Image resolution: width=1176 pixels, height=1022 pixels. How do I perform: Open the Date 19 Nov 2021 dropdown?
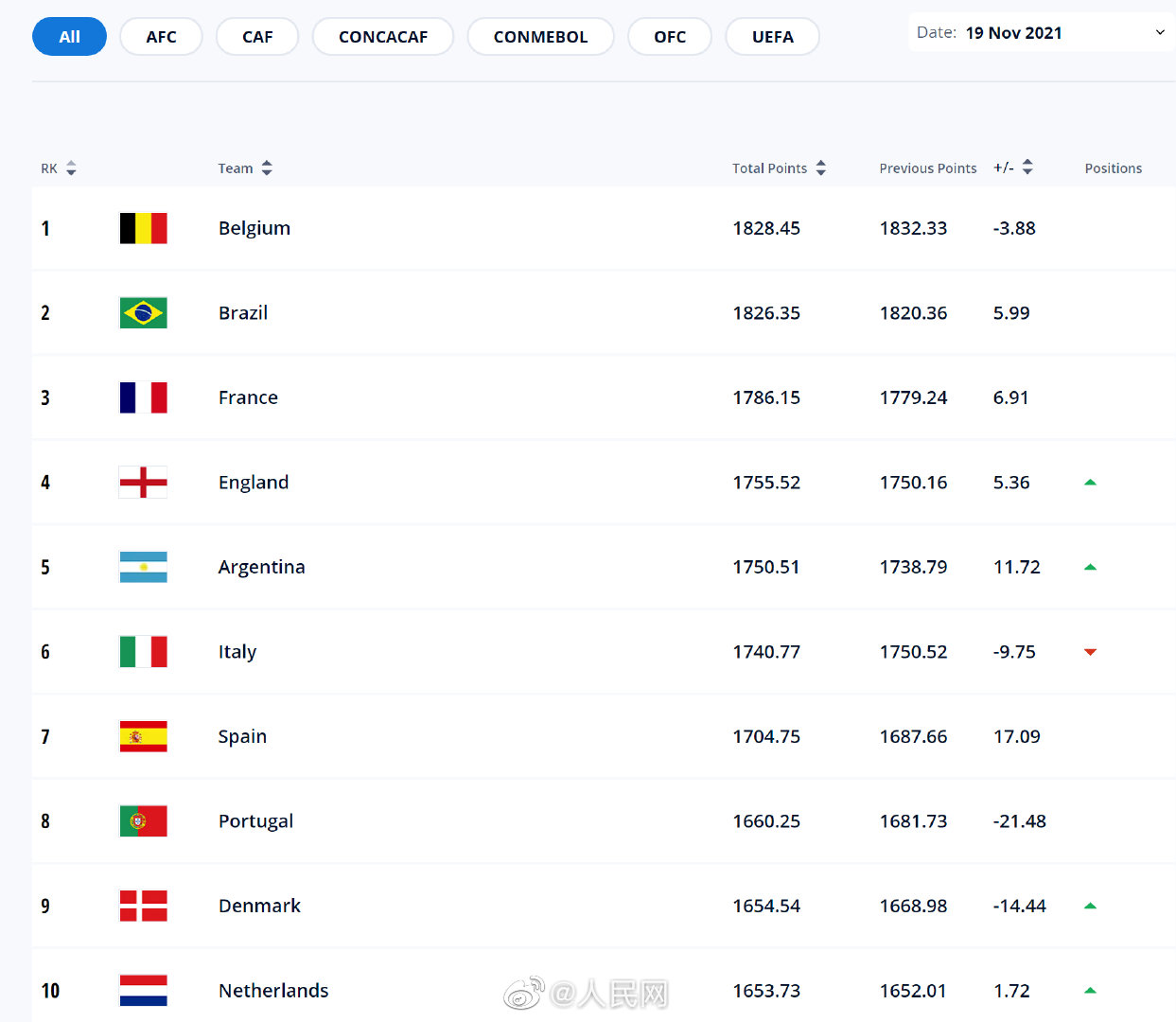tap(1041, 32)
